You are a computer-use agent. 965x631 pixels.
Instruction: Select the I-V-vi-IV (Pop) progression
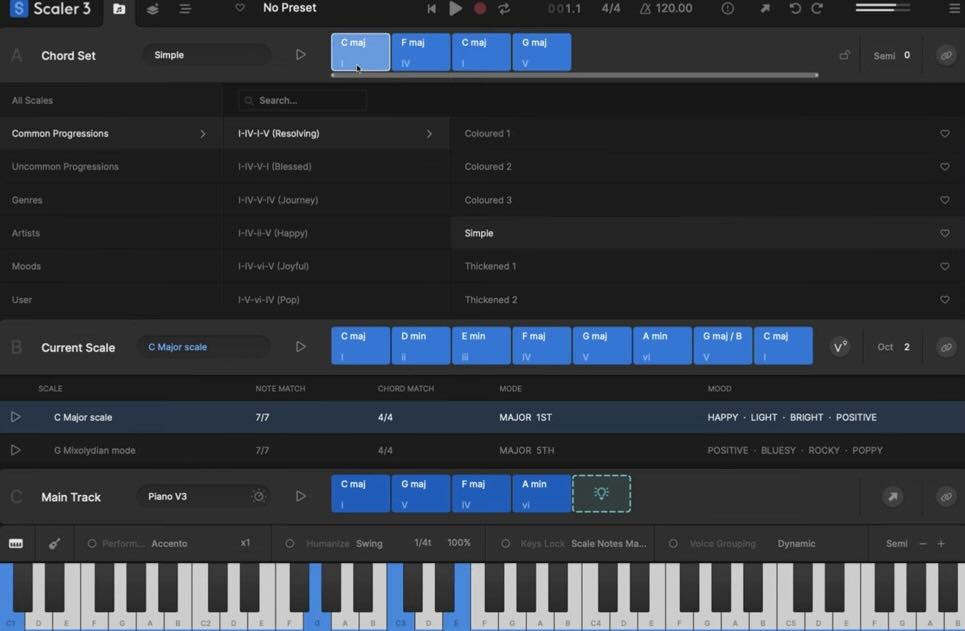coord(269,300)
